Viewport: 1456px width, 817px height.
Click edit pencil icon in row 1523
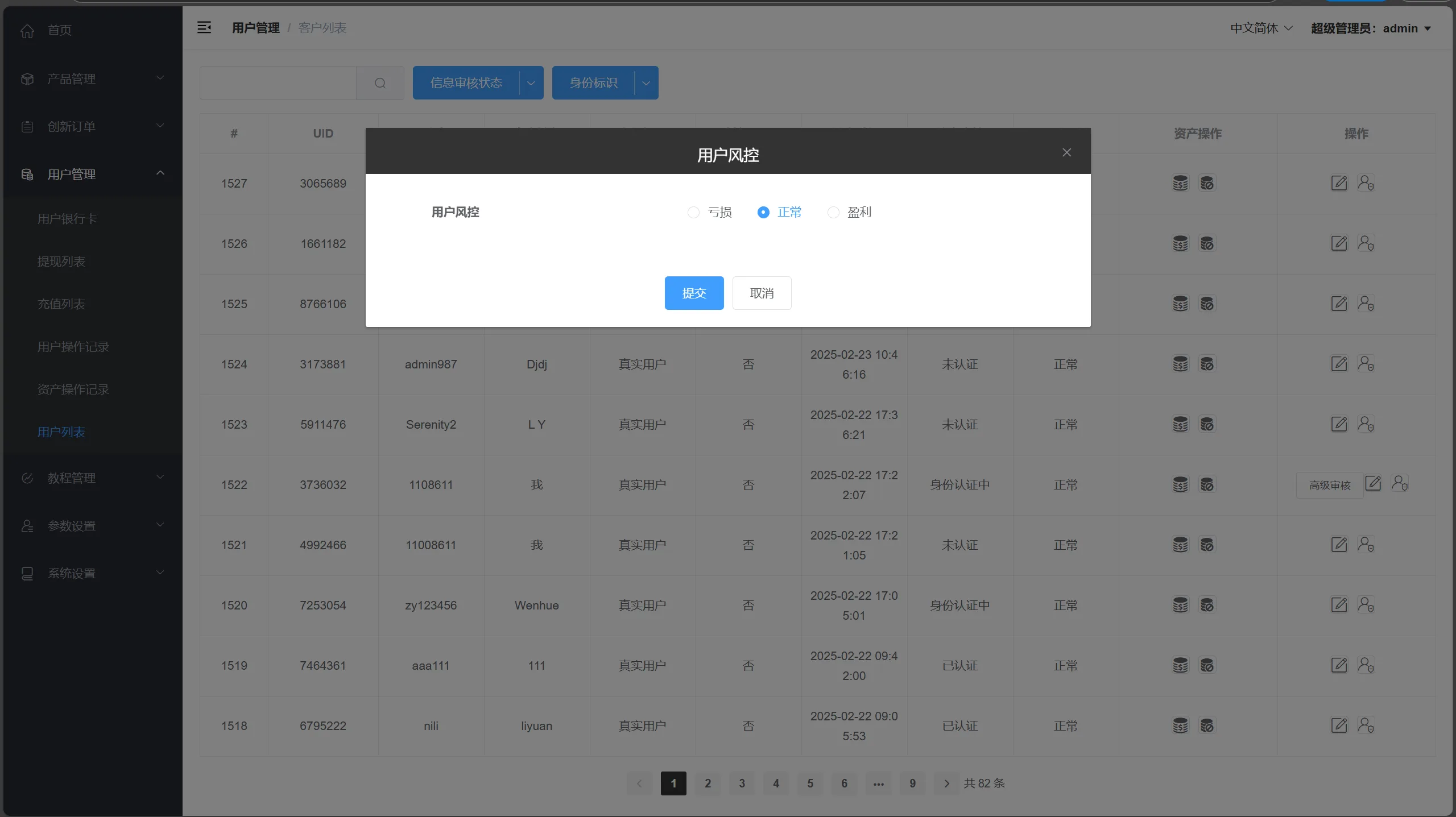click(1339, 424)
